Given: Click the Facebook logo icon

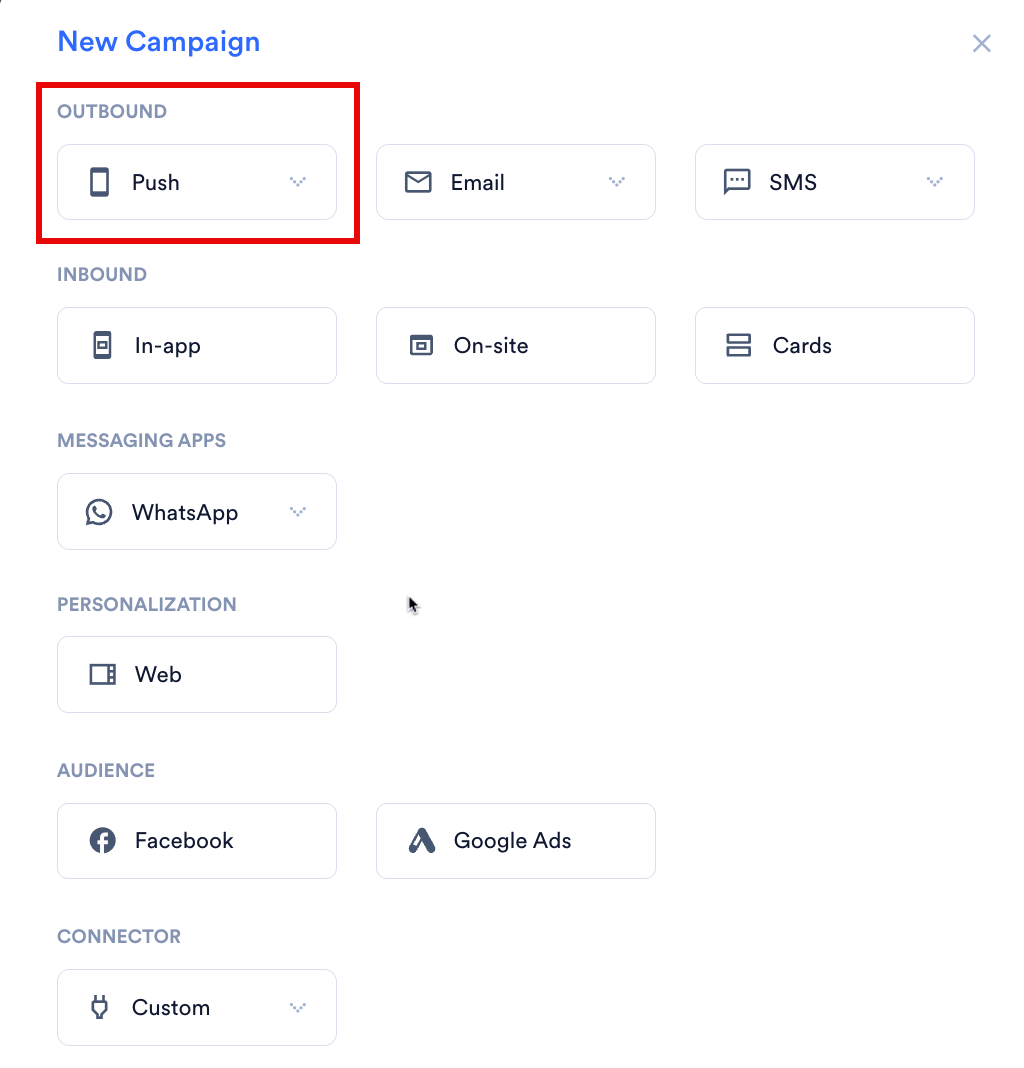Looking at the screenshot, I should [103, 841].
